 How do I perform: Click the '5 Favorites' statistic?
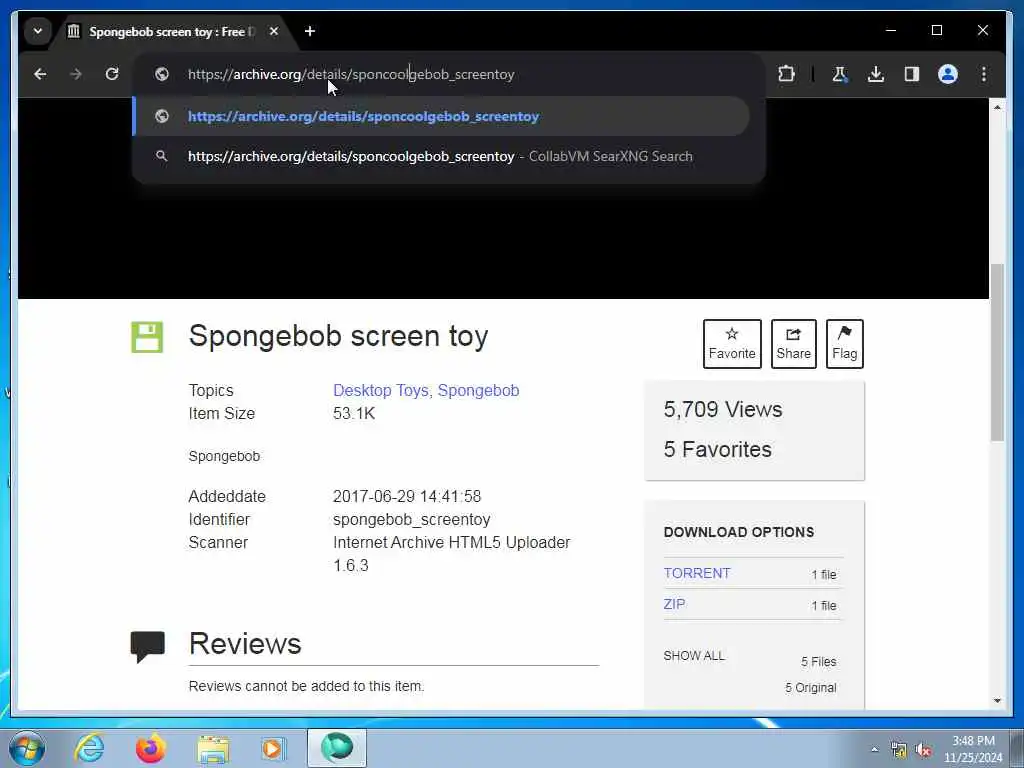(x=717, y=449)
